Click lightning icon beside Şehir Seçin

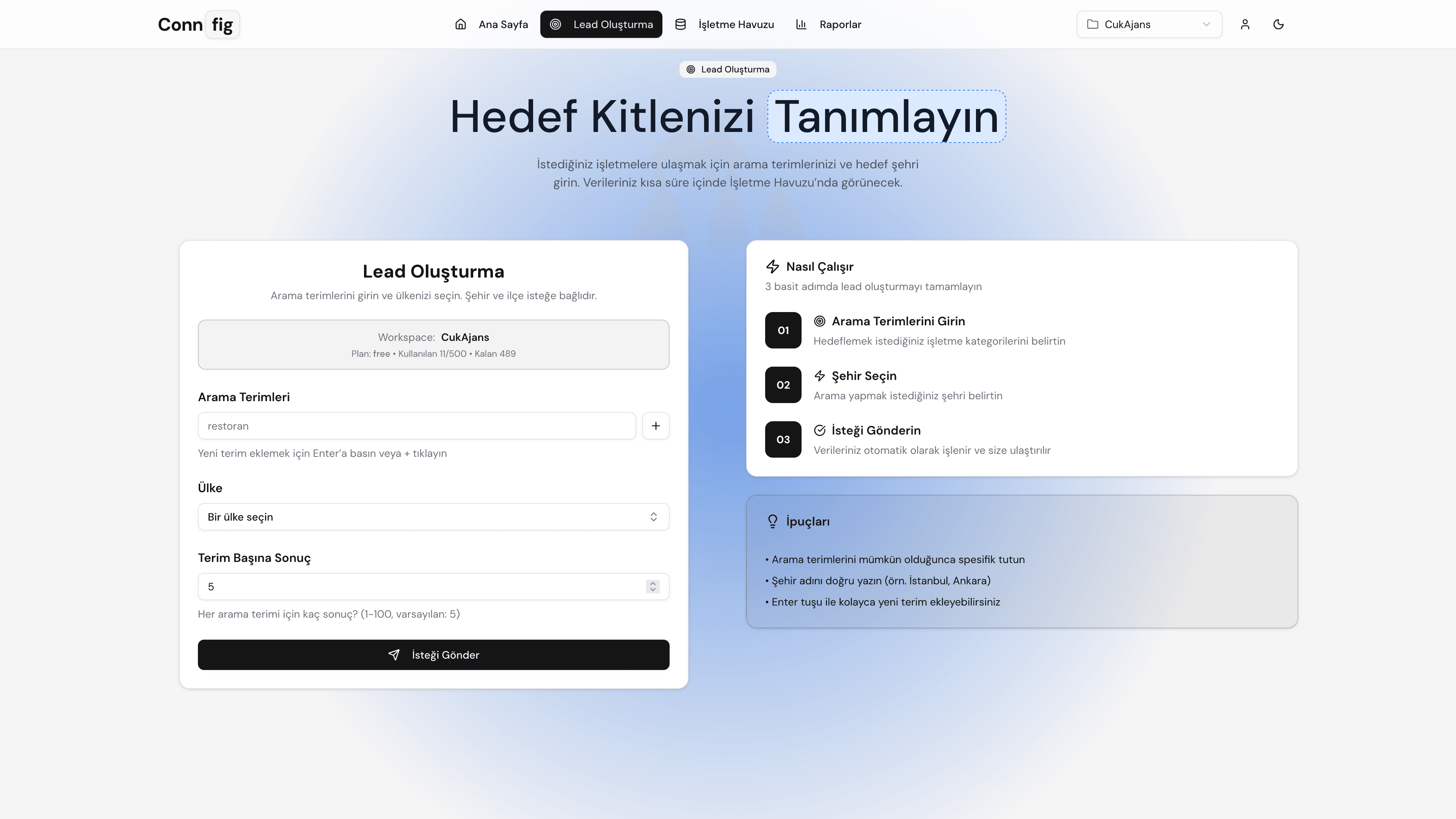coord(819,376)
